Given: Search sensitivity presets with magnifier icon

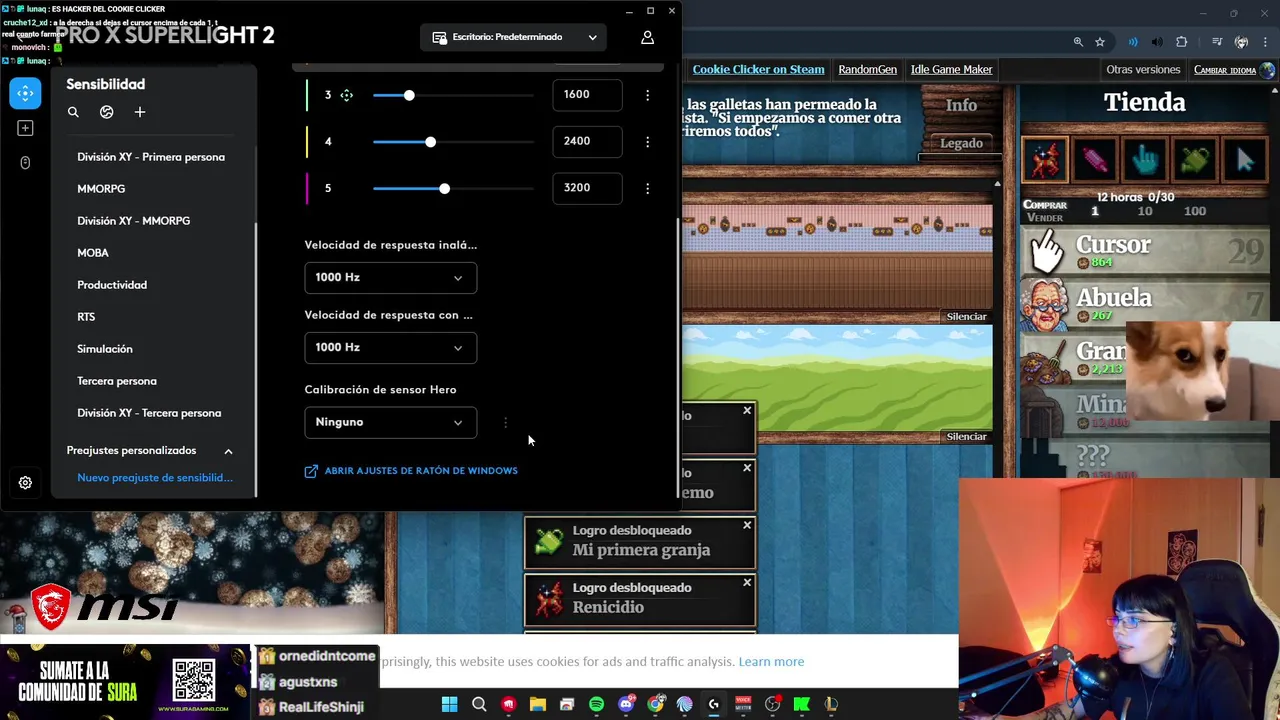Looking at the screenshot, I should (73, 112).
